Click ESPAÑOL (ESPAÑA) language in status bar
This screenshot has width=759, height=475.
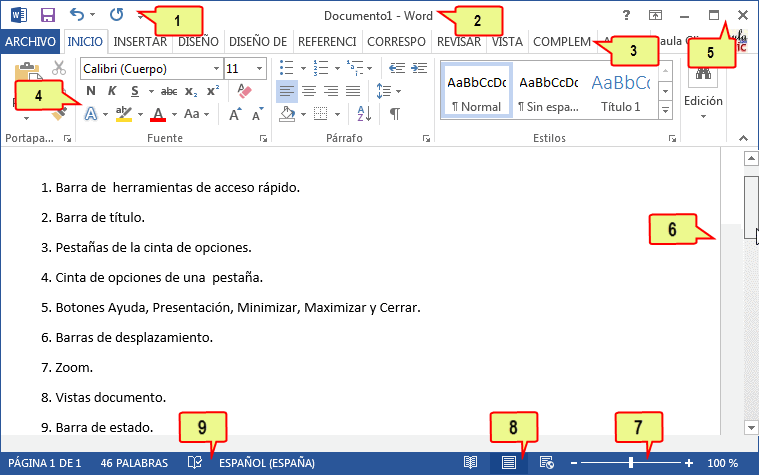[x=266, y=463]
